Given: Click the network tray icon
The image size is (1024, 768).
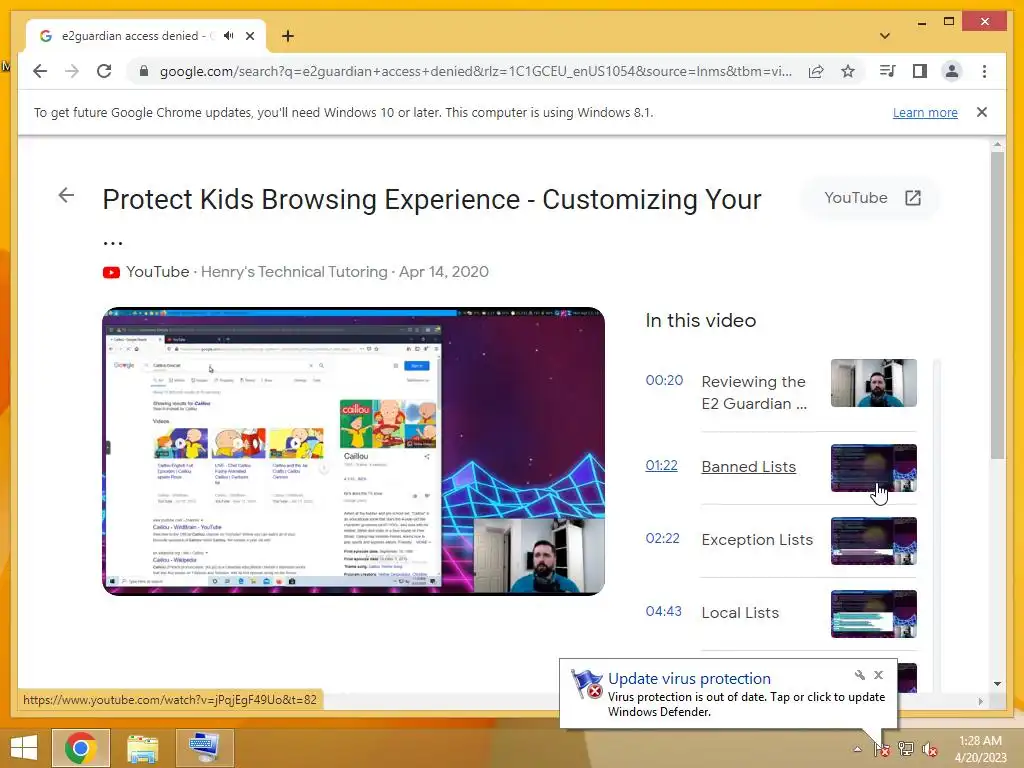Looking at the screenshot, I should (906, 749).
